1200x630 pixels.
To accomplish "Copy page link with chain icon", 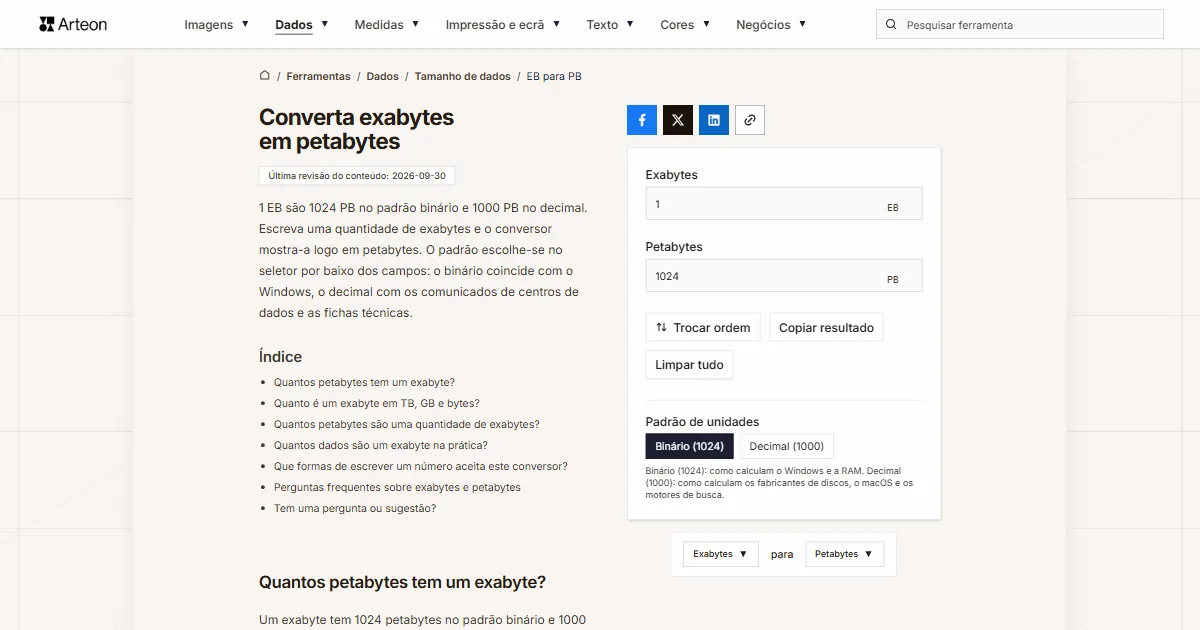I will tap(750, 120).
